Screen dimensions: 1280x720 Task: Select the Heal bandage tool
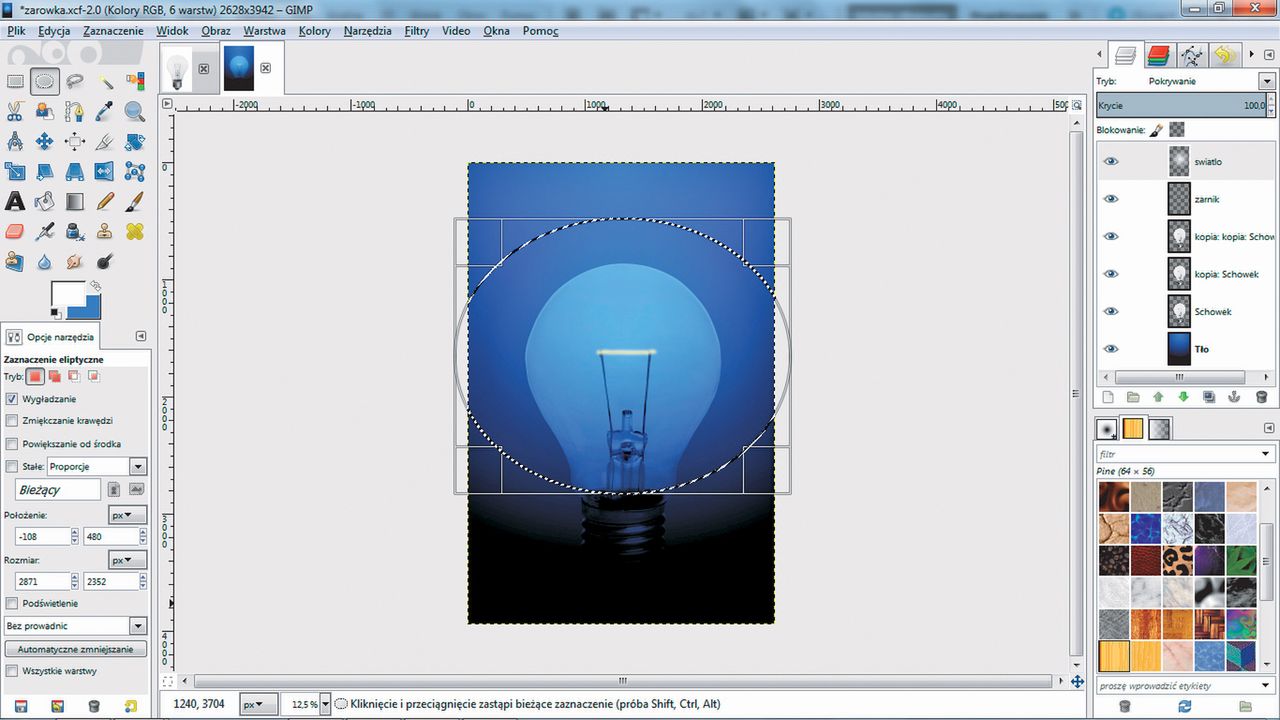pos(135,232)
